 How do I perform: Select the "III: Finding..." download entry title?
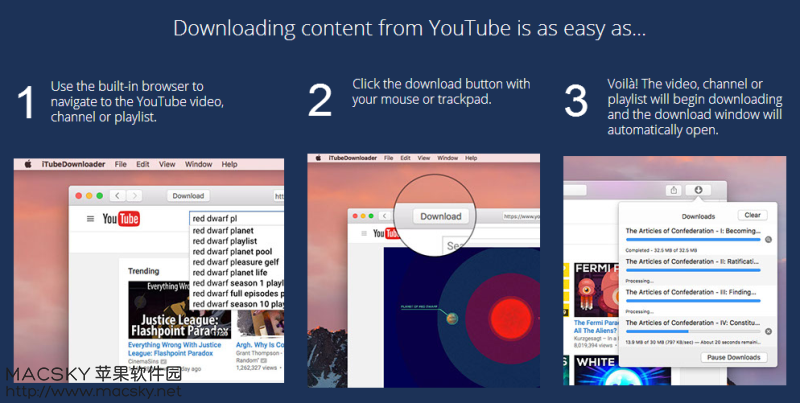point(691,292)
